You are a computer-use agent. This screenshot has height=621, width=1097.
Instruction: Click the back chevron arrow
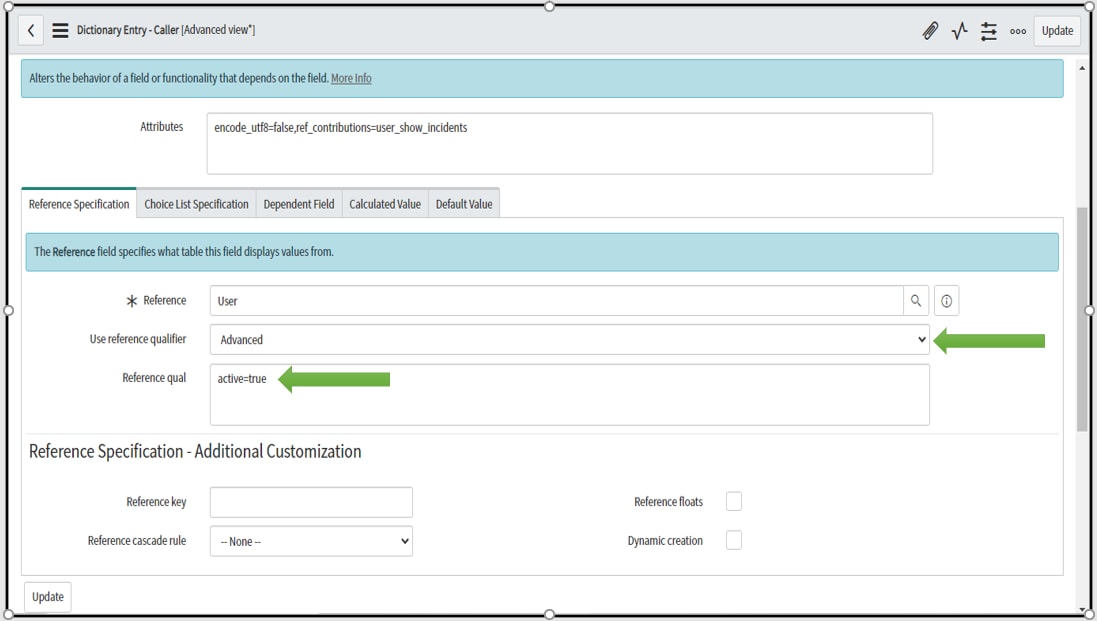coord(31,30)
